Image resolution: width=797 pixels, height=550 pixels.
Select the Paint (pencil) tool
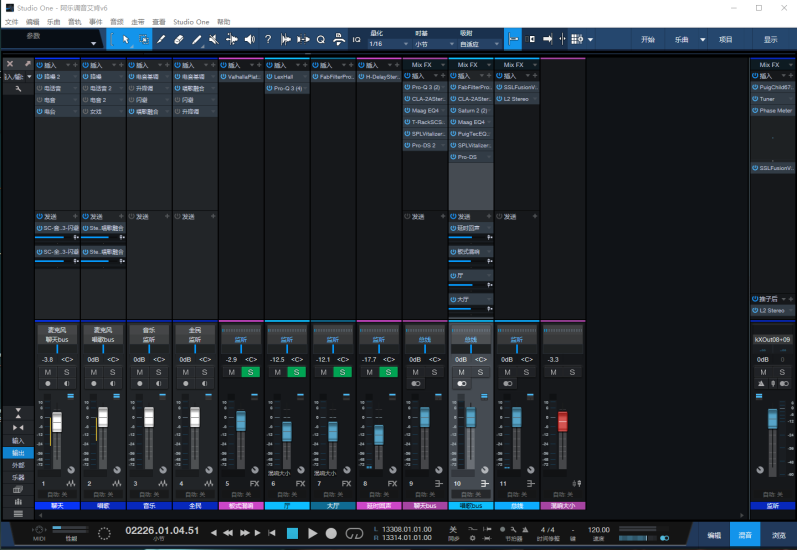pyautogui.click(x=161, y=39)
